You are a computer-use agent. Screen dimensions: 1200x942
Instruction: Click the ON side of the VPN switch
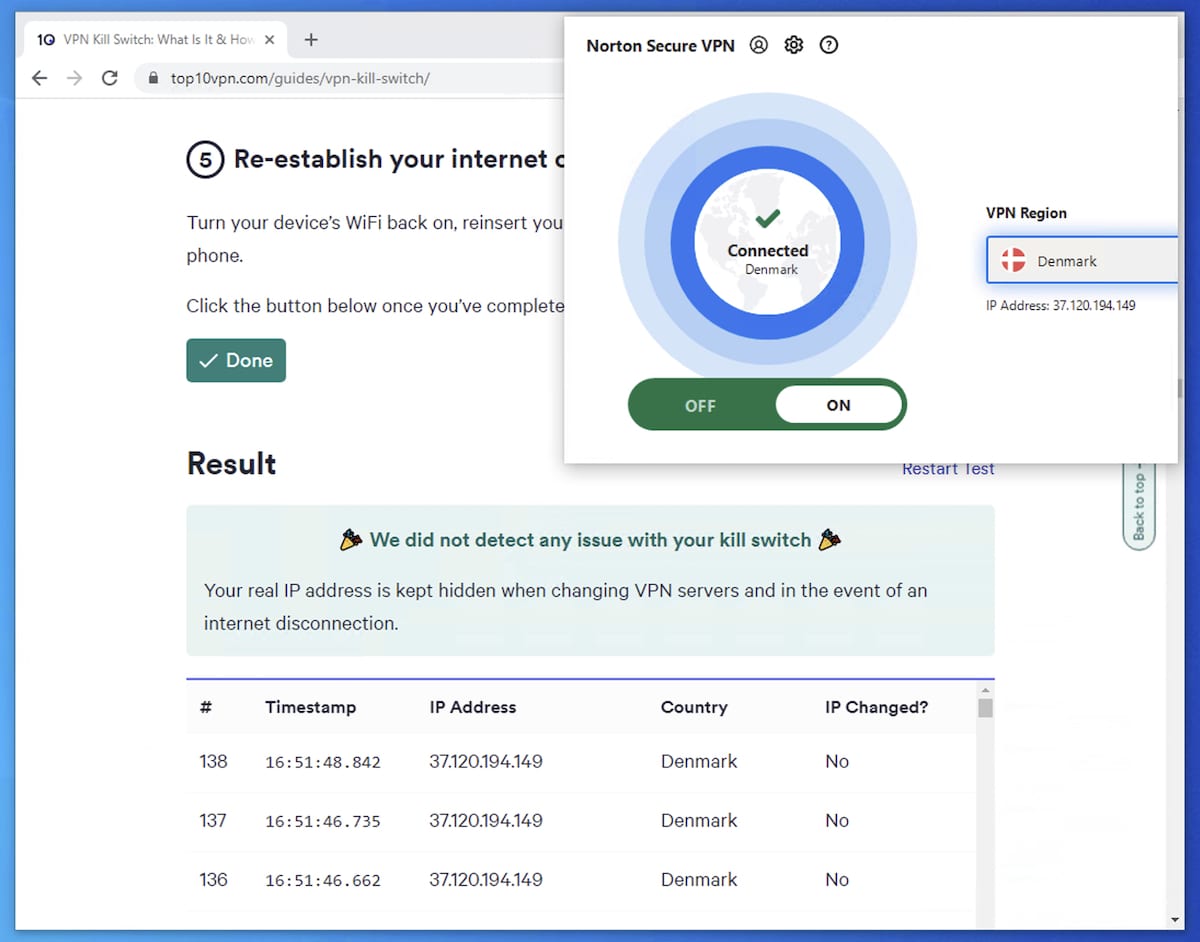tap(839, 405)
